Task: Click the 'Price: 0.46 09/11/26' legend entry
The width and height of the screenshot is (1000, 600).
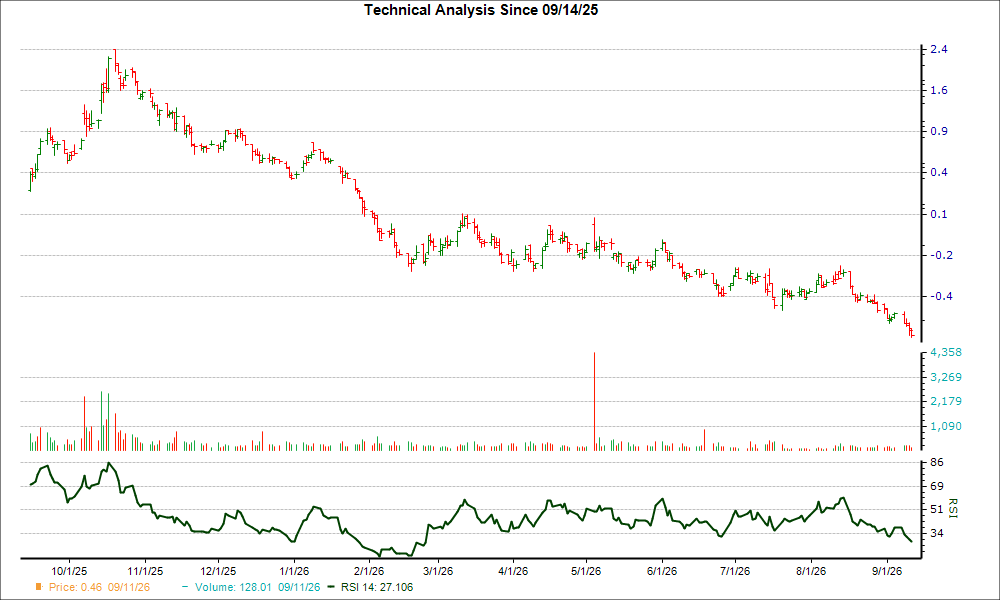Action: (99, 587)
